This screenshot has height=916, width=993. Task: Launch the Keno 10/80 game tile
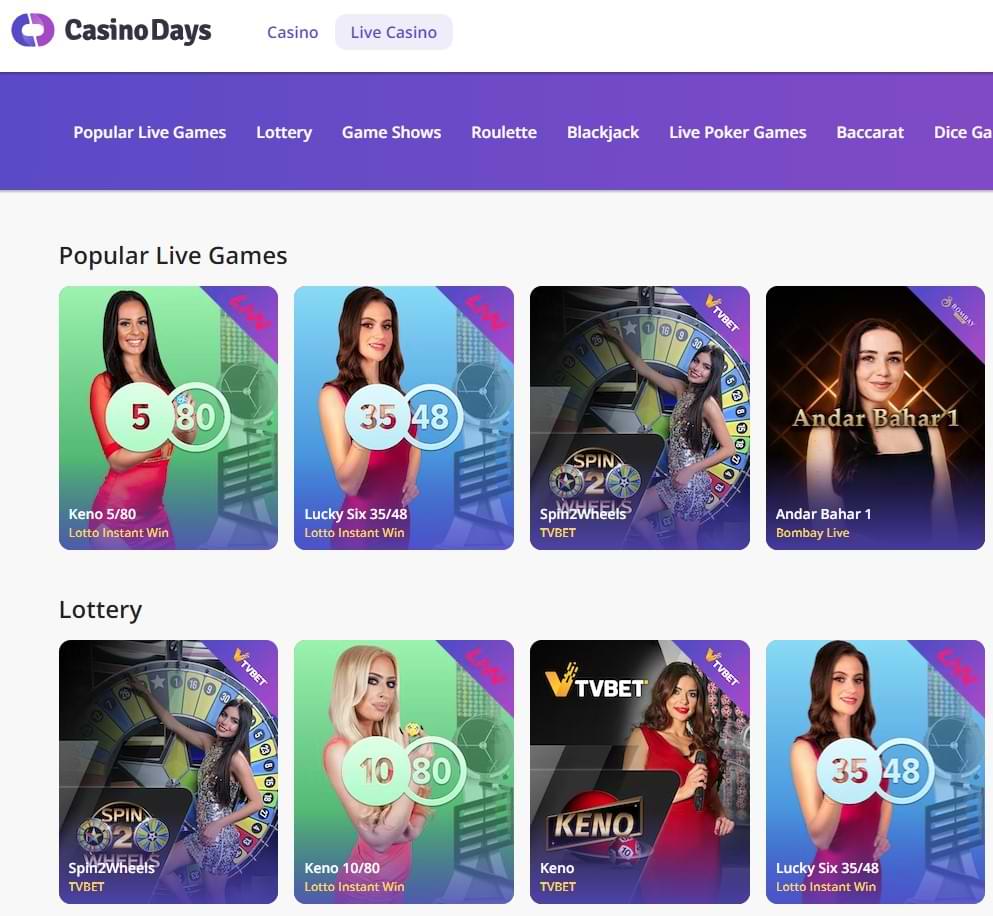coord(404,772)
